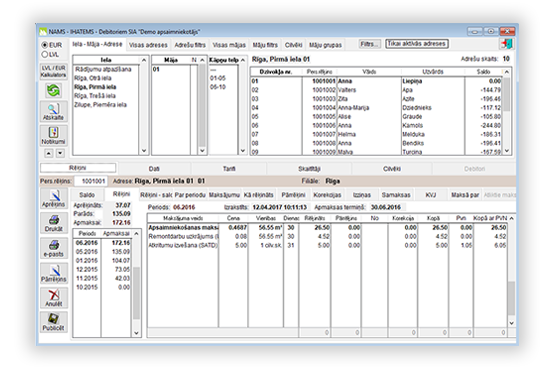Open the Tarifi tab

[229, 169]
